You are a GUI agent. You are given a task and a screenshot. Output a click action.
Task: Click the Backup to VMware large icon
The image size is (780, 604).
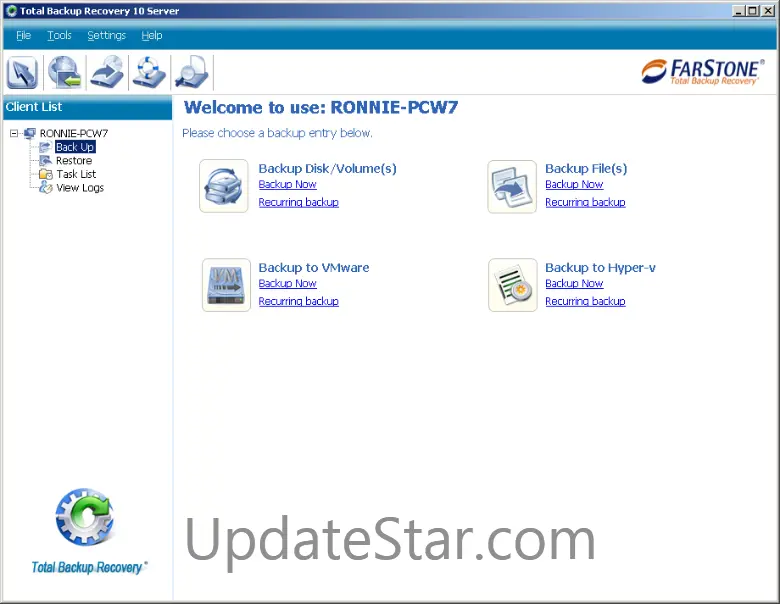point(226,285)
